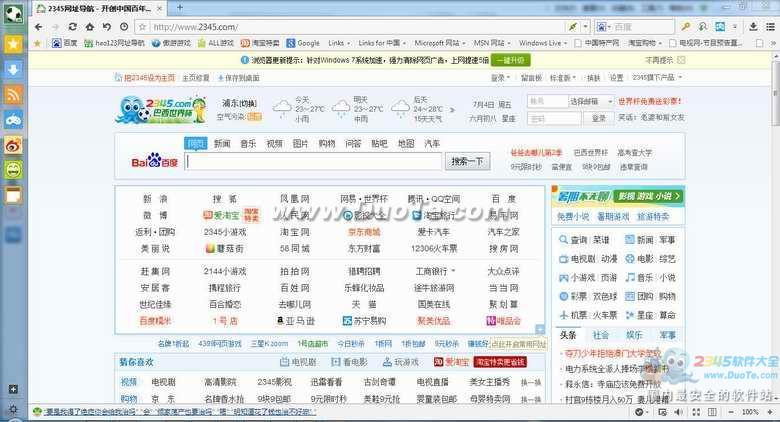780x422 pixels.
Task: Expand MSN 网站 bookmark folder
Action: [x=492, y=43]
